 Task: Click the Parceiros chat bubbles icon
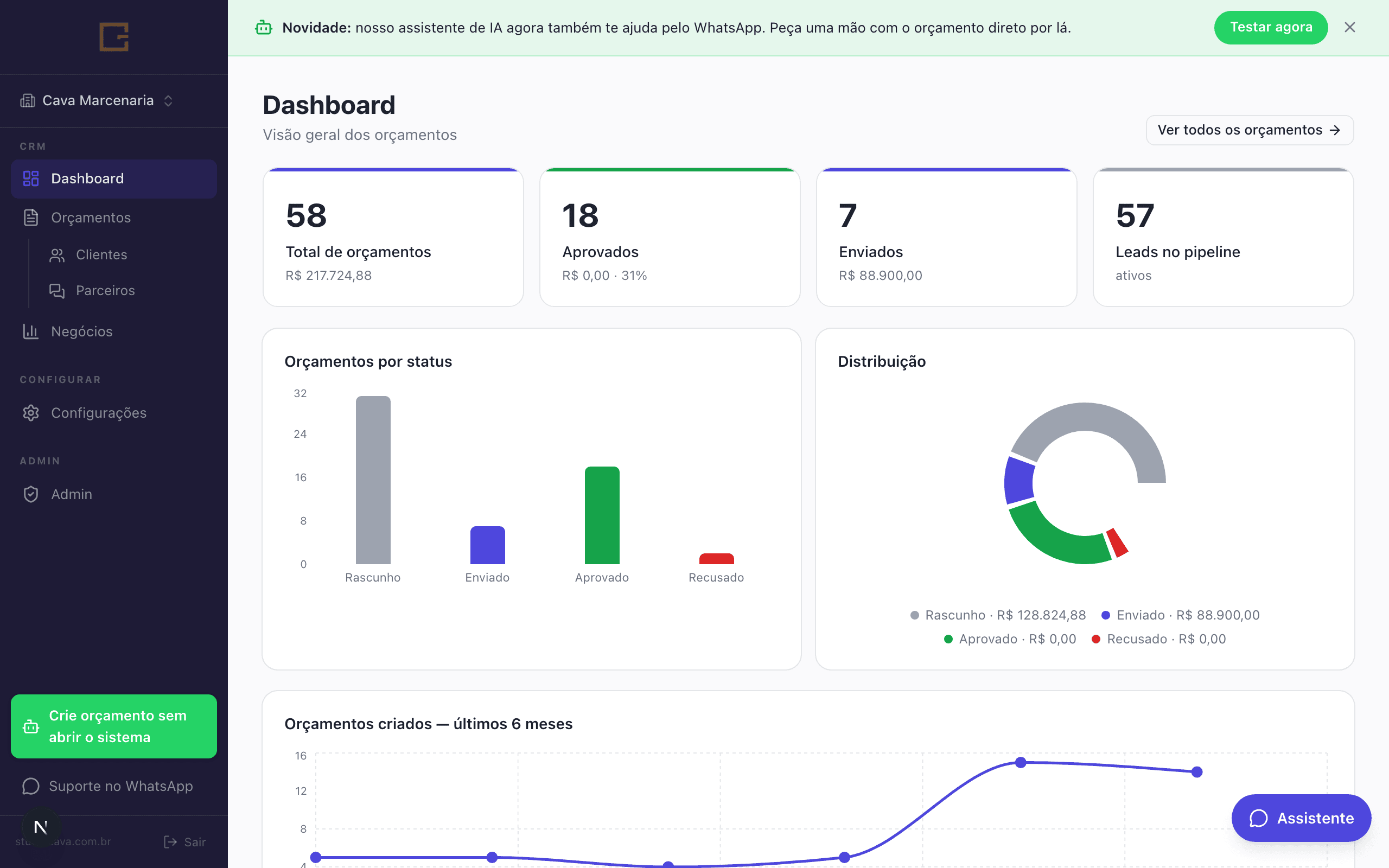coord(57,291)
